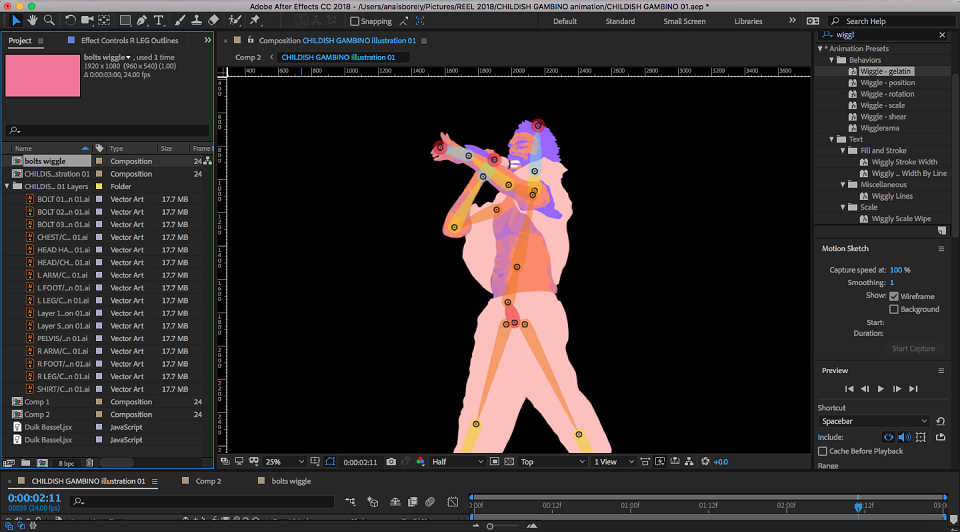Enable the Snapping checkbox

(x=354, y=21)
